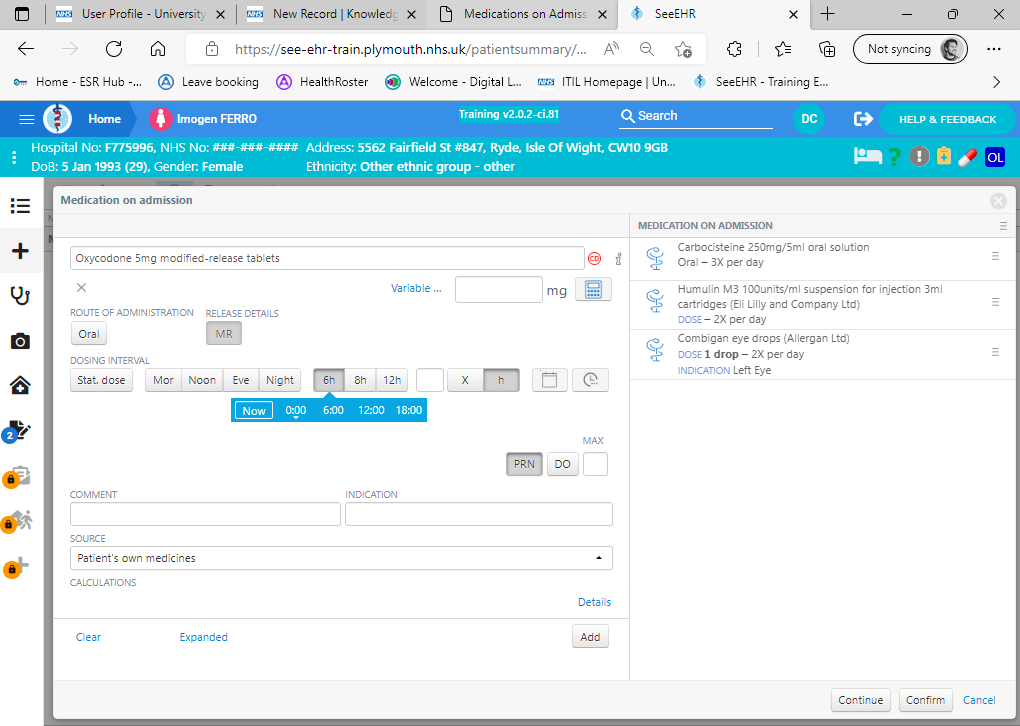Click the Cancel link
The height and width of the screenshot is (726, 1020).
tap(979, 700)
